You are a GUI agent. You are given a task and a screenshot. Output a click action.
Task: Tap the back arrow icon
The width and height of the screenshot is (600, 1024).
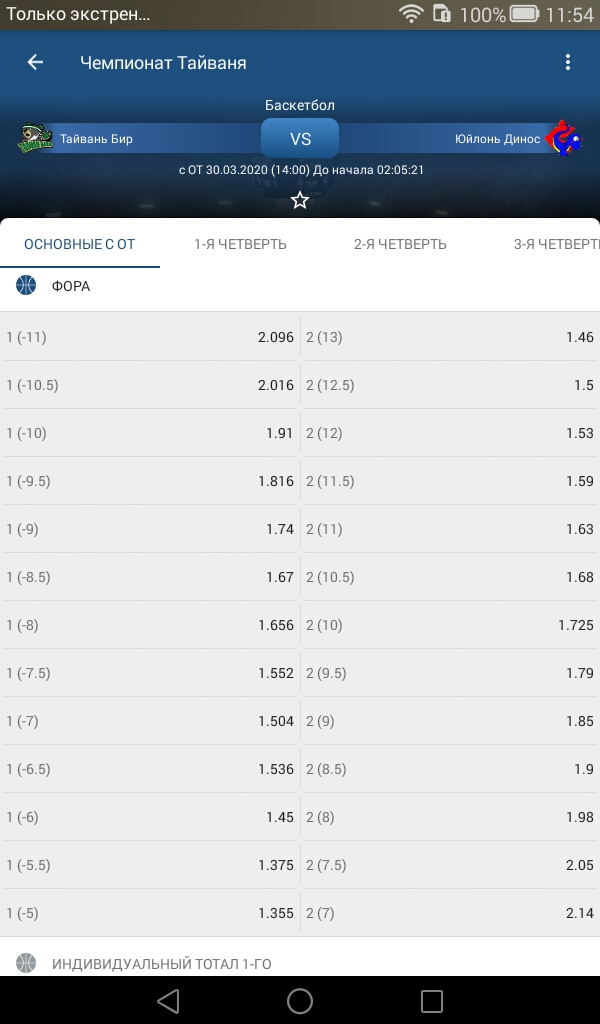click(35, 62)
